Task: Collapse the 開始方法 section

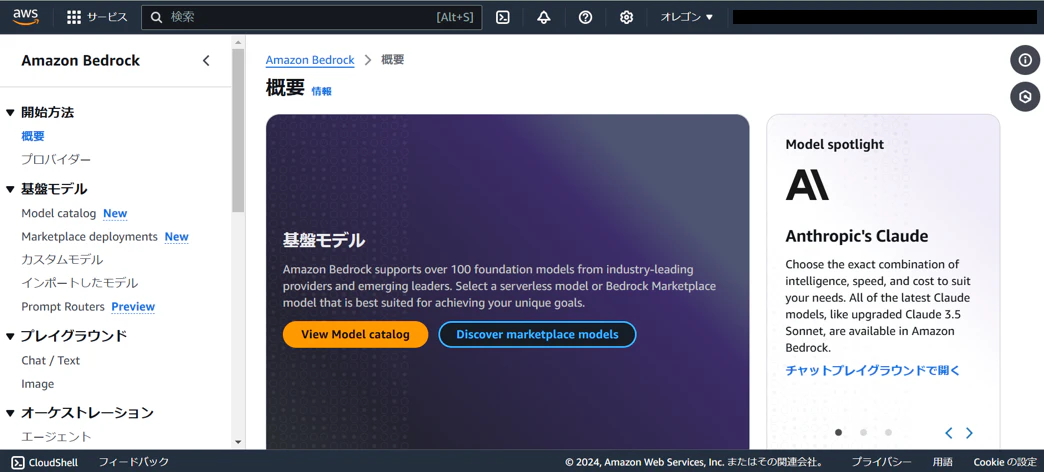Action: (10, 113)
